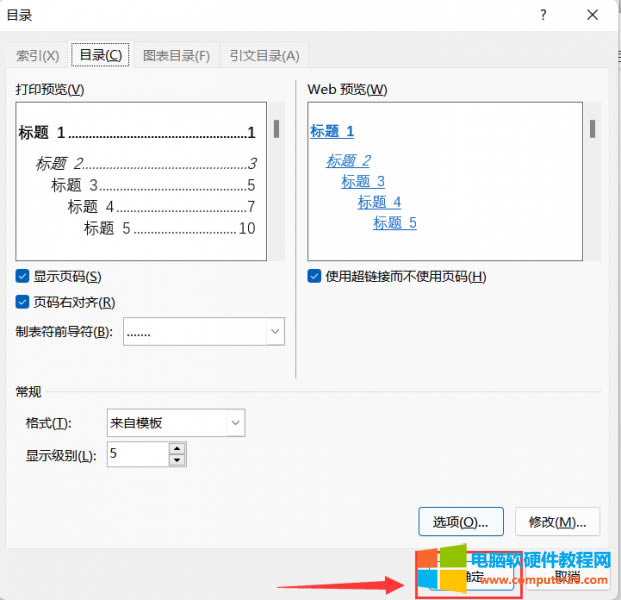Click the question mark help icon
The height and width of the screenshot is (600, 621).
point(543,15)
